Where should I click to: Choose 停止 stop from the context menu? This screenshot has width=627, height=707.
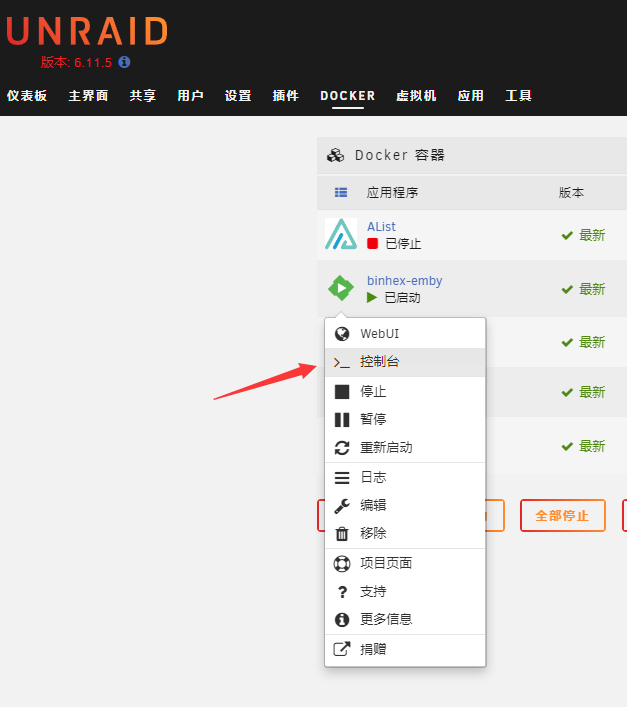click(x=405, y=391)
